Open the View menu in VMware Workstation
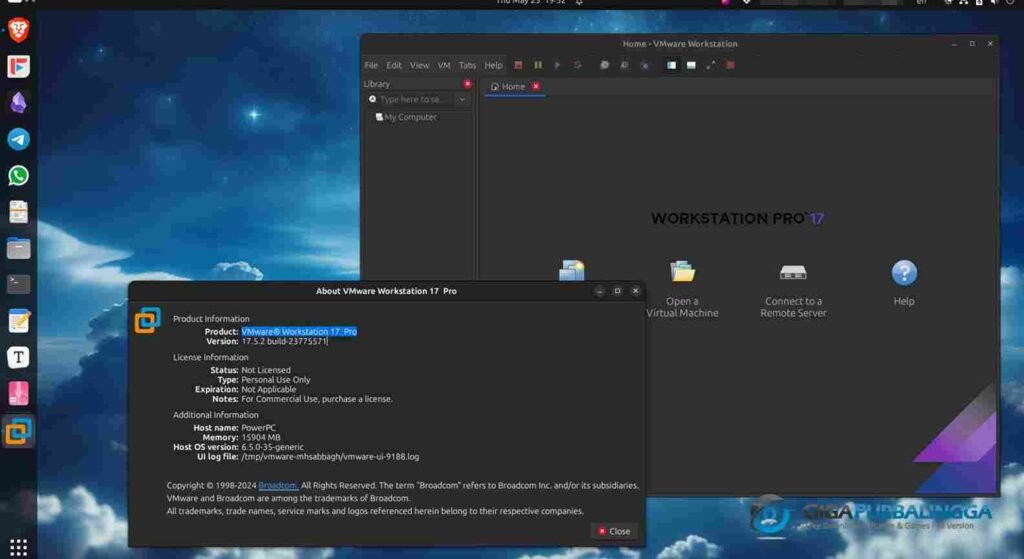 coord(419,65)
